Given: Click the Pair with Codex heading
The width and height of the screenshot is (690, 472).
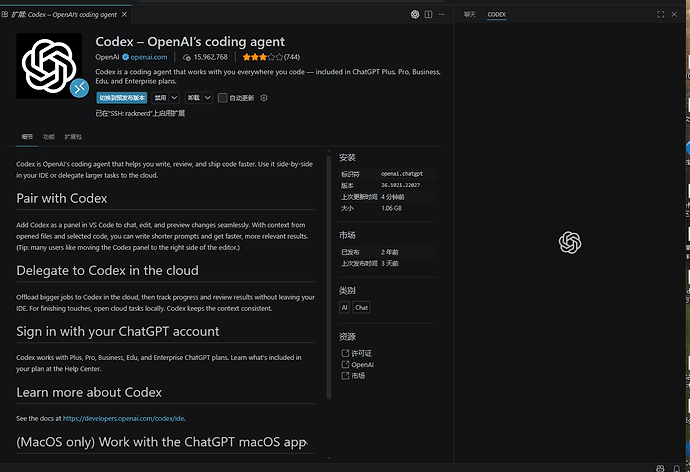Looking at the screenshot, I should click(x=62, y=198).
